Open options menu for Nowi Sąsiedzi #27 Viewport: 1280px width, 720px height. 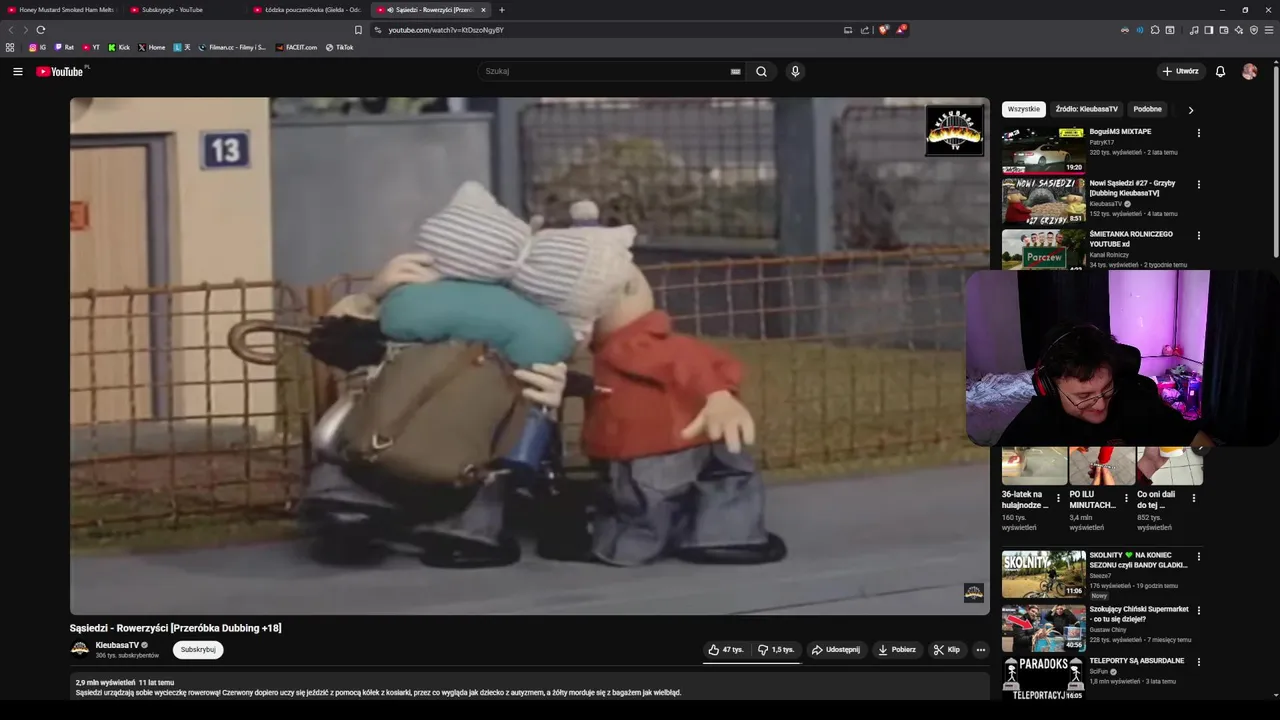tap(1198, 185)
